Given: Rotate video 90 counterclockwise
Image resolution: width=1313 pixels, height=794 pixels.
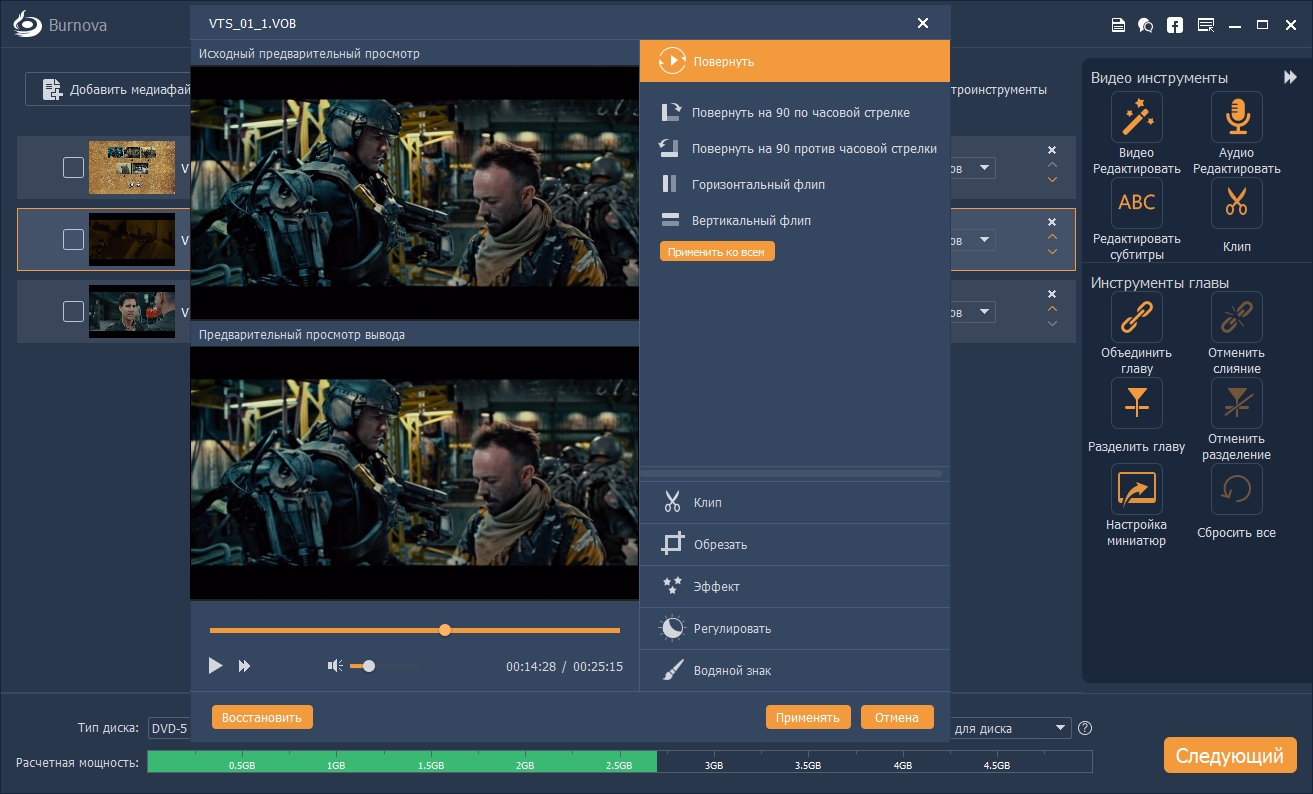Looking at the screenshot, I should coord(797,149).
